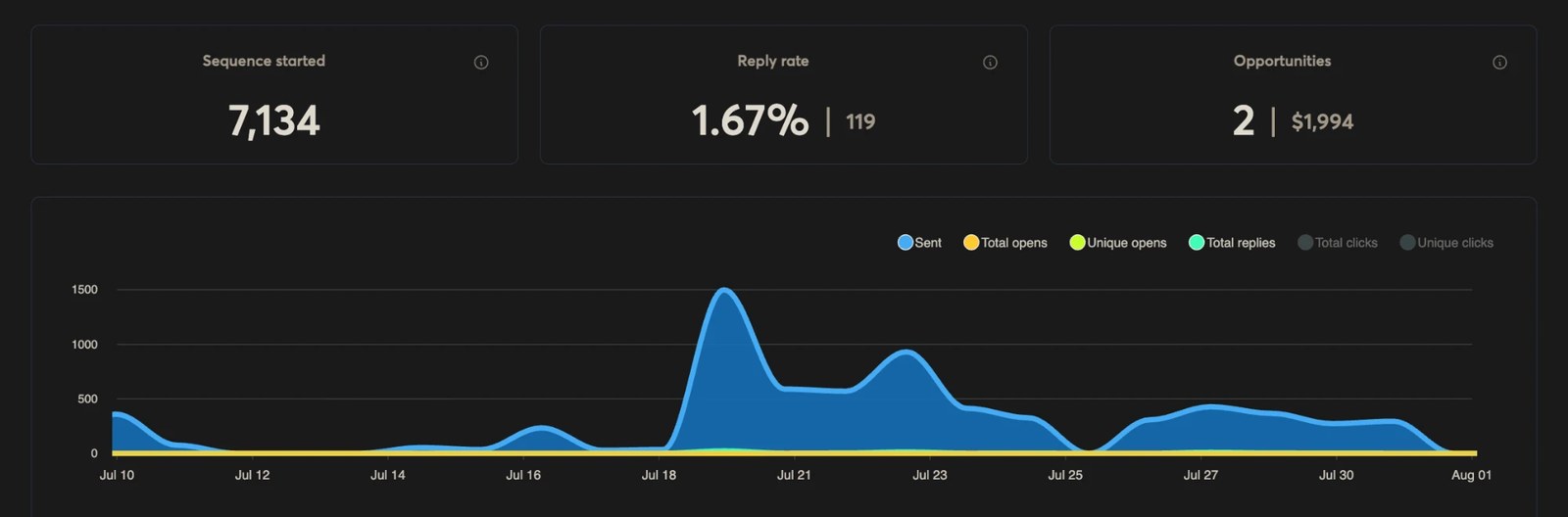The image size is (1568, 517).
Task: Toggle the Total replies legend series
Action: [x=1232, y=243]
